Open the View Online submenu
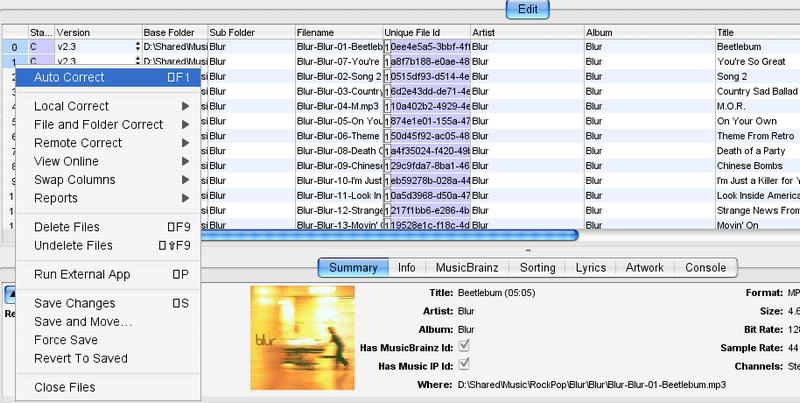Viewport: 800px width, 403px height. 108,161
